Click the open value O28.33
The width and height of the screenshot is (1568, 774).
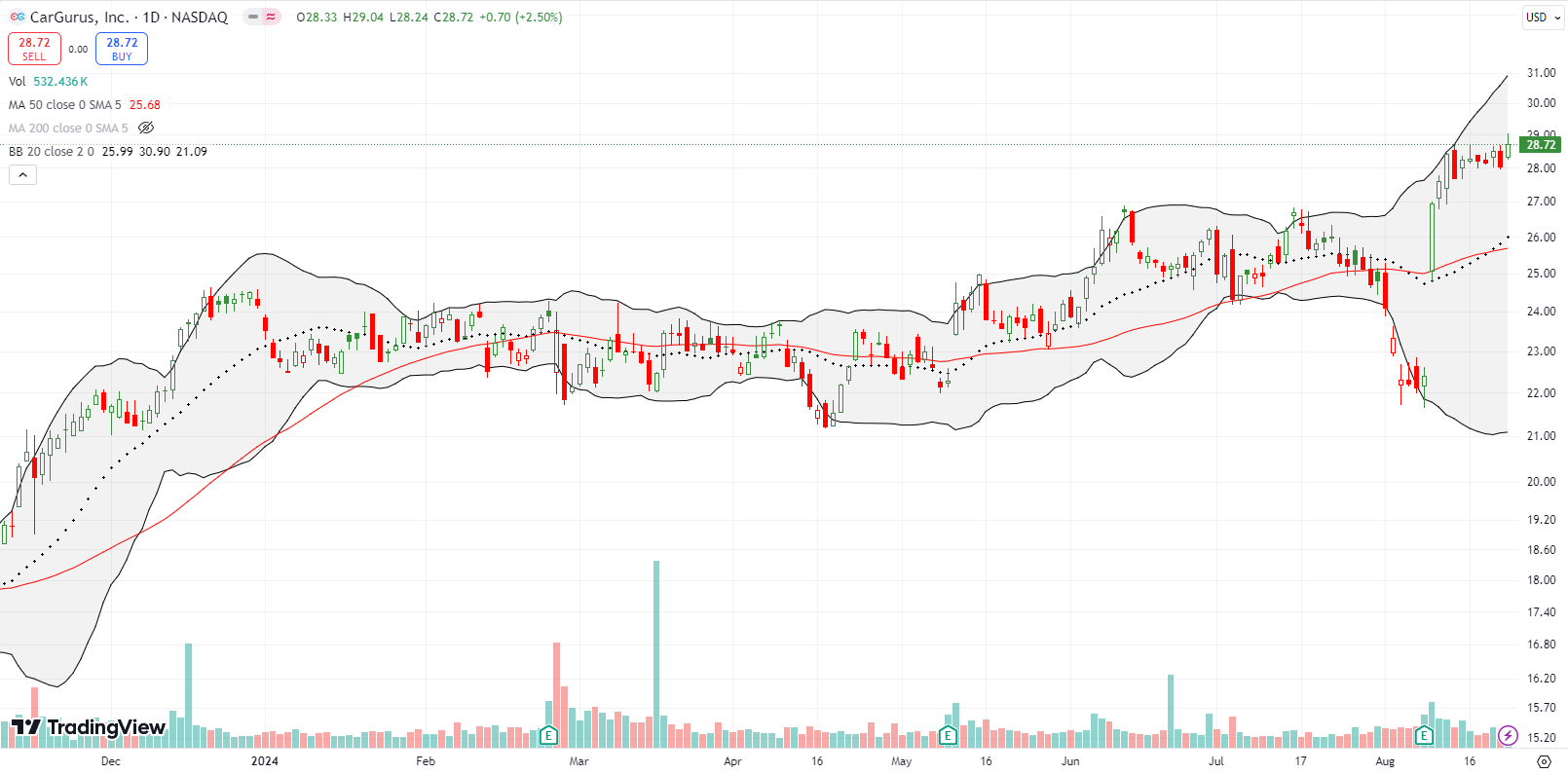coord(317,18)
